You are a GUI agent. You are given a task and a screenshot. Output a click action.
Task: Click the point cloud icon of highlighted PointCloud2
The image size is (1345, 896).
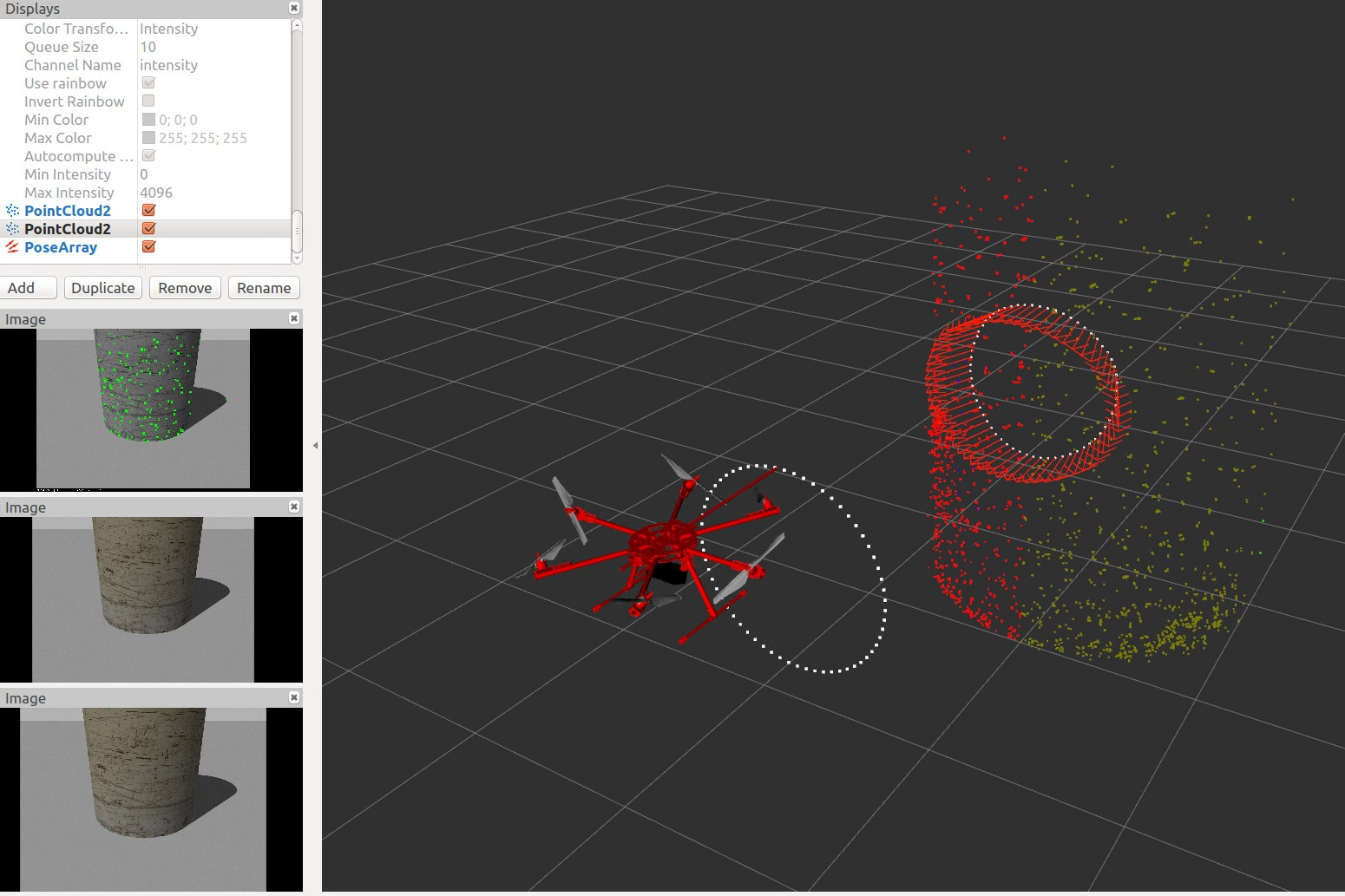pos(12,229)
